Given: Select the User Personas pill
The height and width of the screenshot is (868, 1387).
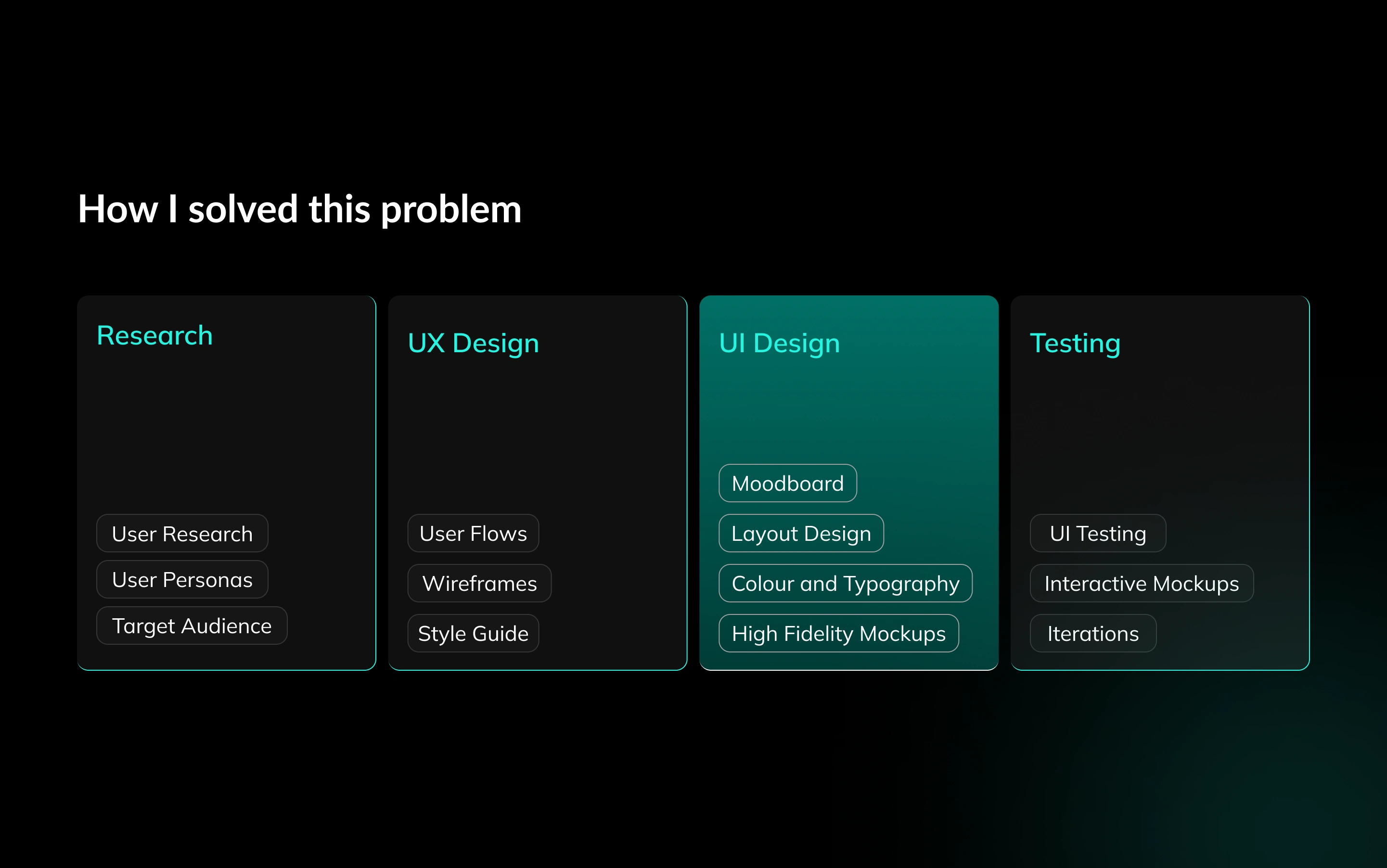Looking at the screenshot, I should point(182,579).
